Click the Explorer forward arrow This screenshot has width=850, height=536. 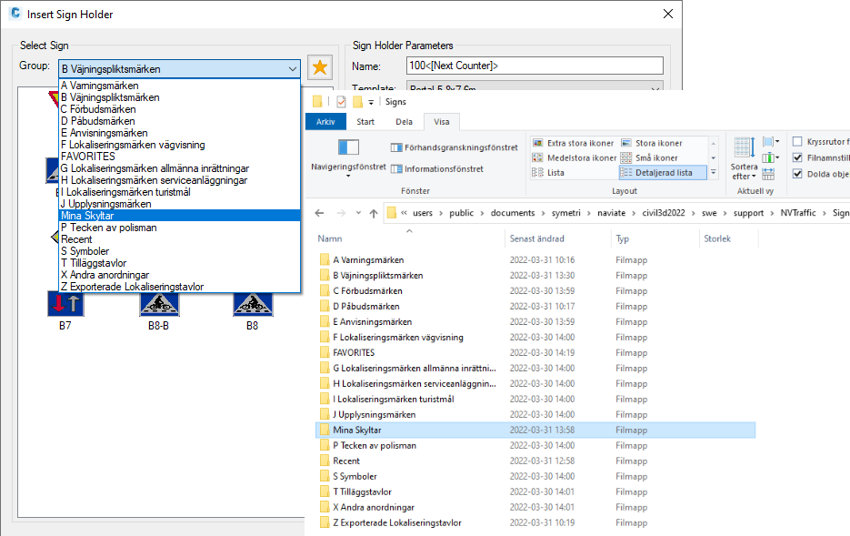click(x=341, y=213)
